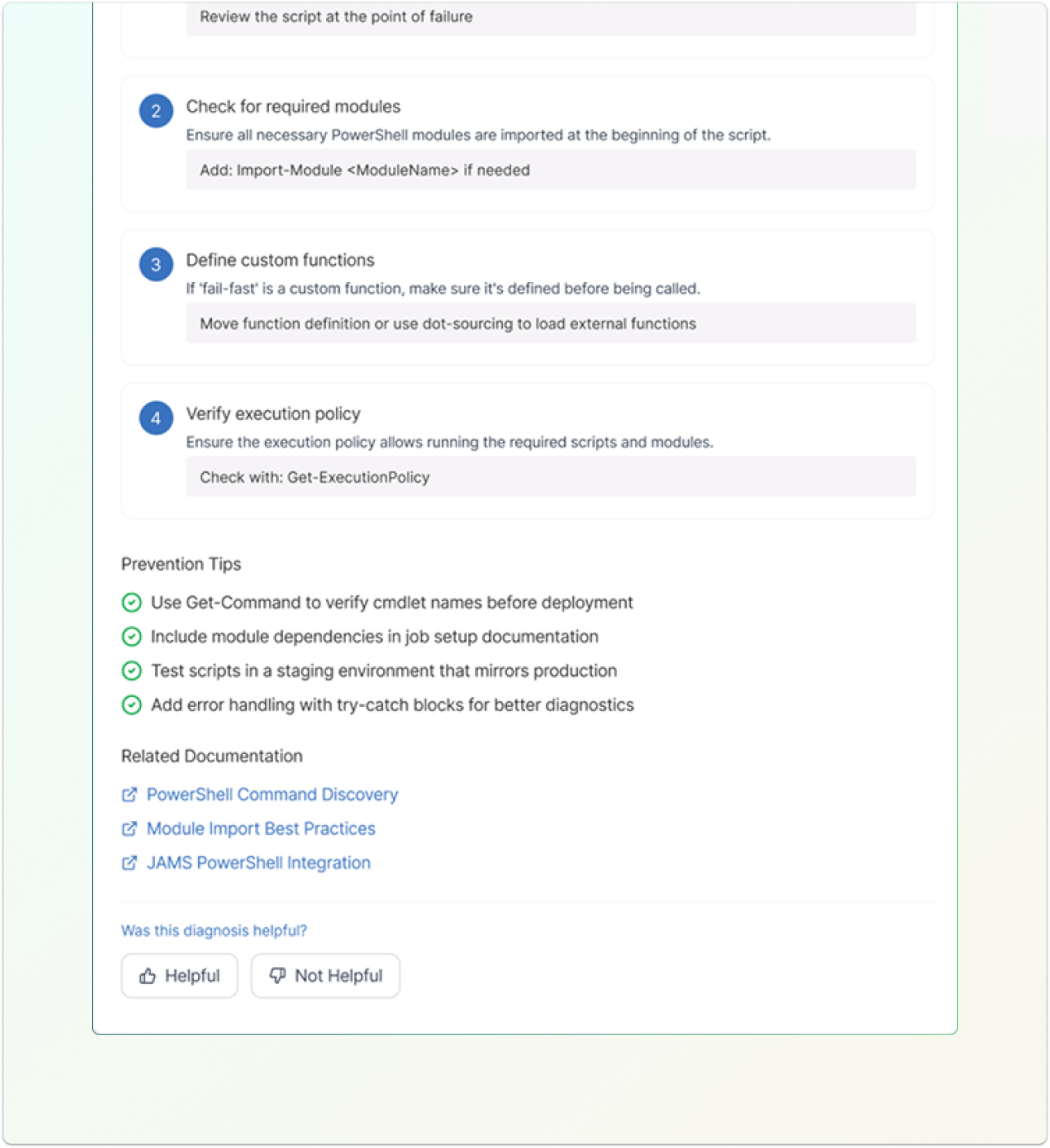The width and height of the screenshot is (1050, 1148).
Task: Click the thumbs up icon
Action: (x=148, y=976)
